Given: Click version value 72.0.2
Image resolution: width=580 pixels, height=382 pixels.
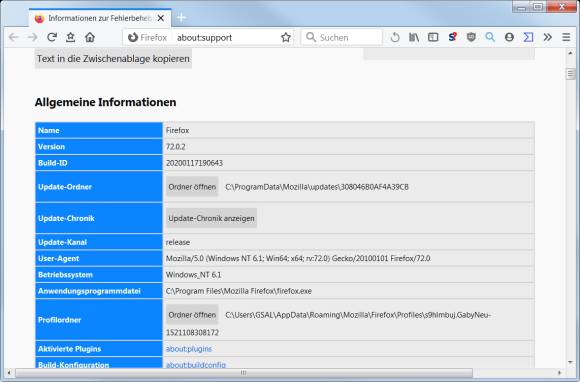Looking at the screenshot, I should (175, 147).
